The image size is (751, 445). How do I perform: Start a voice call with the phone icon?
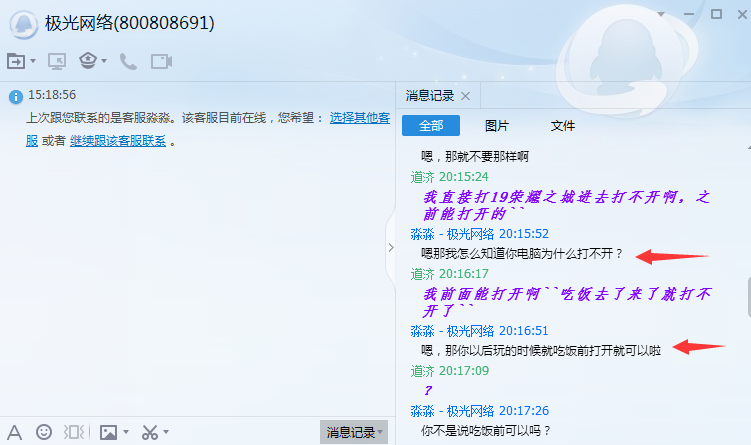click(128, 61)
